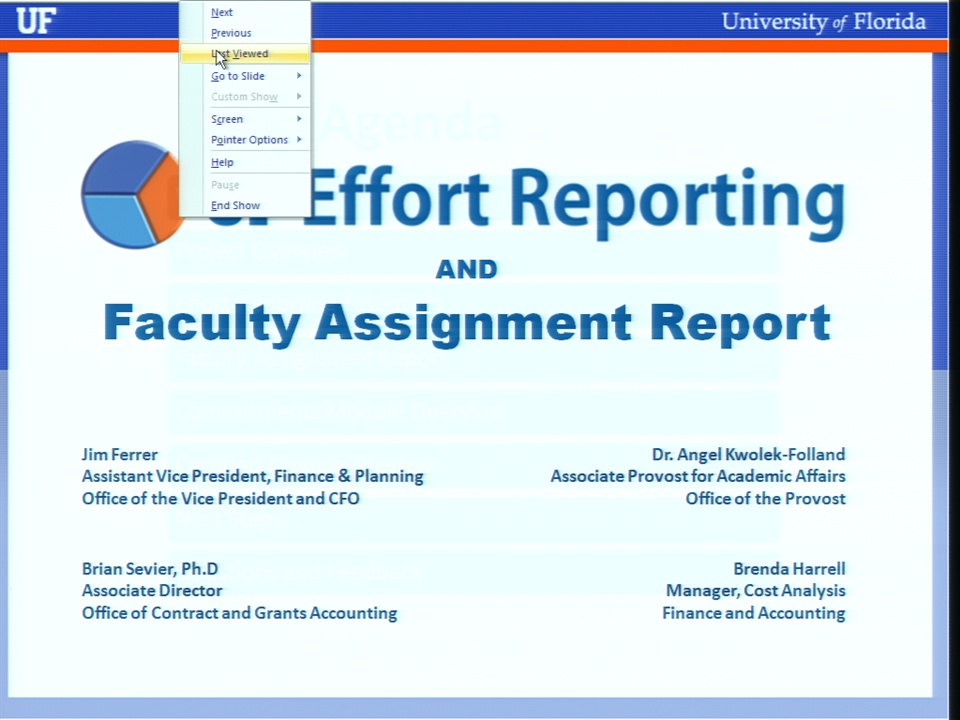
Task: Select Help in the context menu
Action: coord(245,162)
